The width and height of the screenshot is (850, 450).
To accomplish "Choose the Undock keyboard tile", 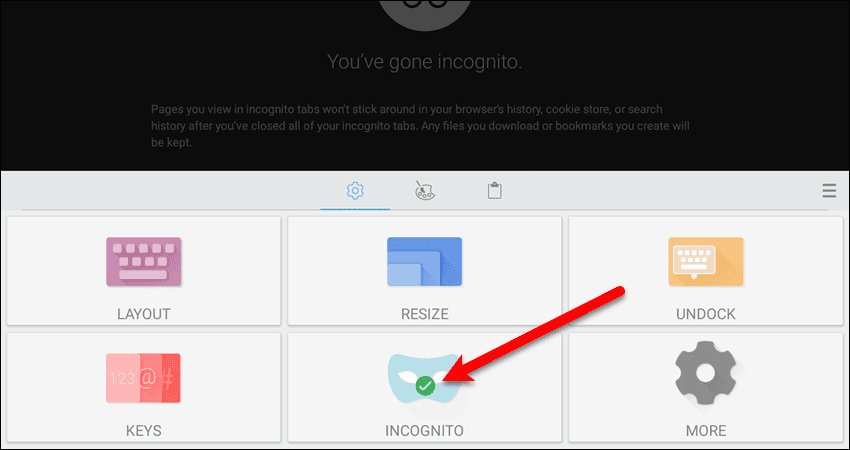I will pos(706,271).
